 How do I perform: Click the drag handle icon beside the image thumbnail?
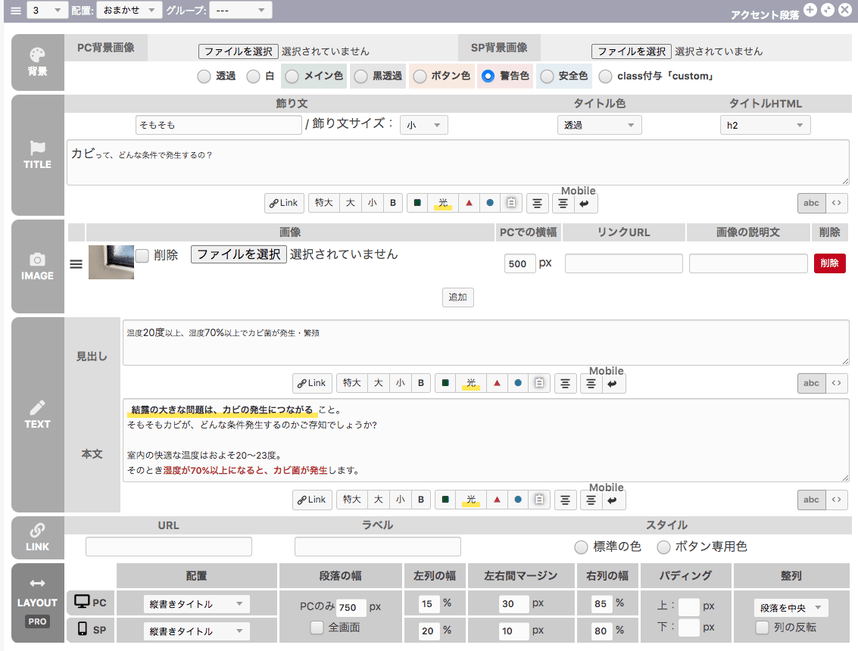pyautogui.click(x=75, y=264)
